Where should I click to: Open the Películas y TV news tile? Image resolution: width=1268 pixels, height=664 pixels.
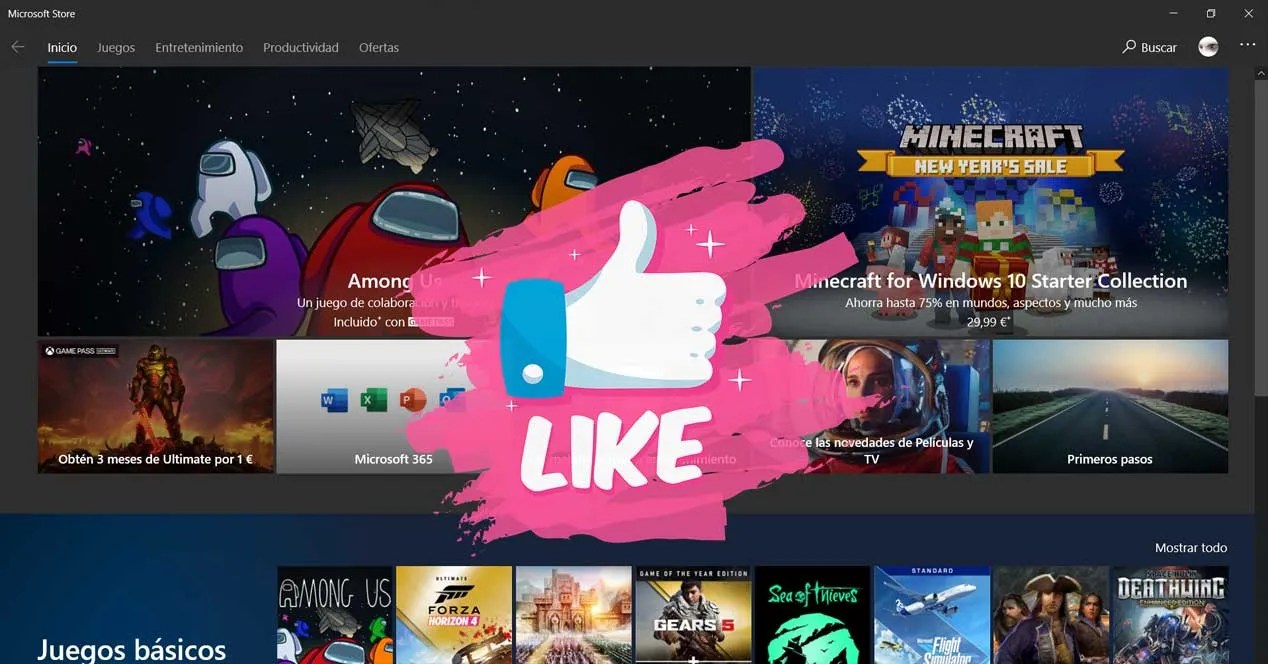(x=871, y=406)
